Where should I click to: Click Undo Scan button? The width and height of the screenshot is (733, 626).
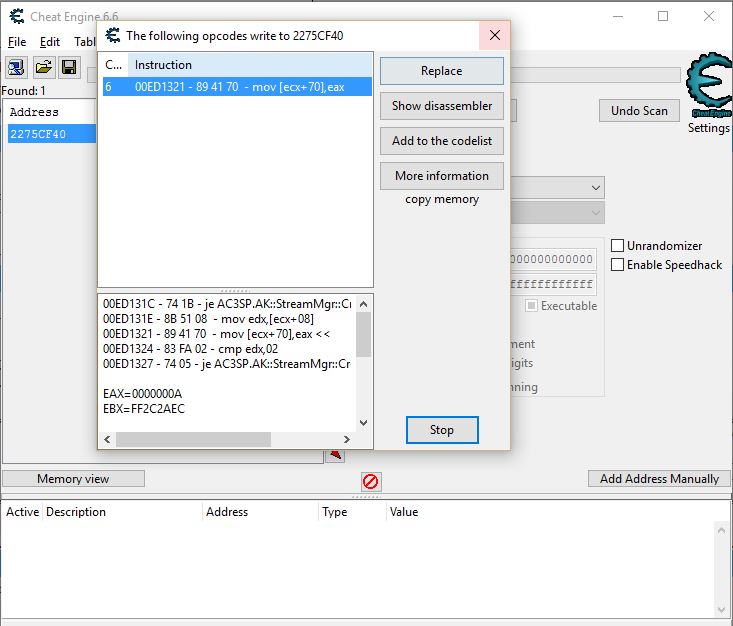tap(639, 111)
